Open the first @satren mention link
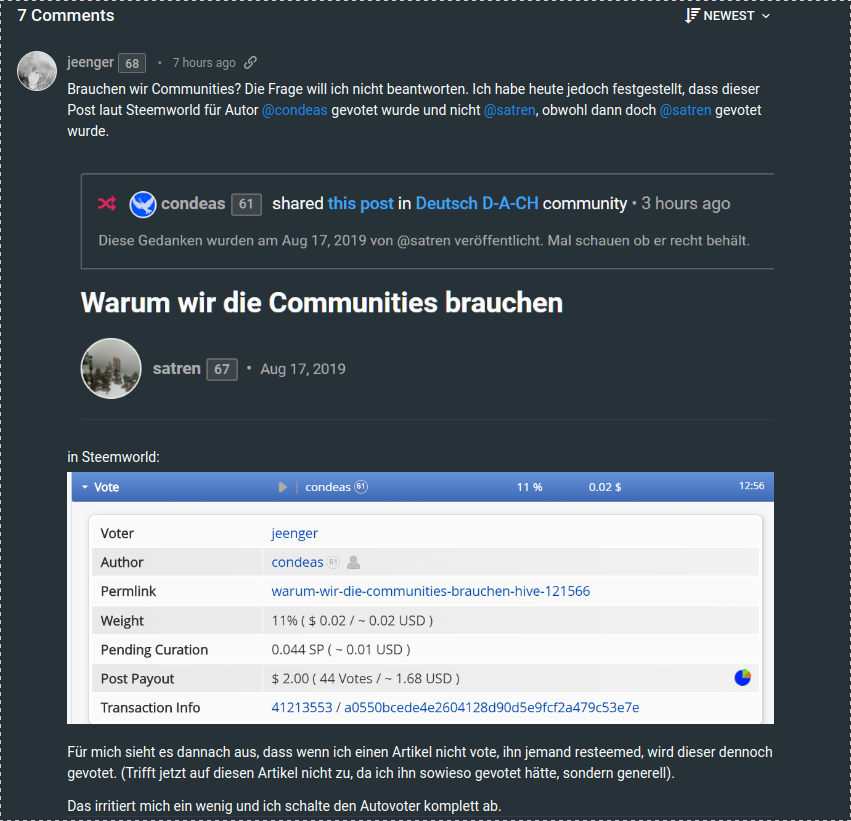This screenshot has height=821, width=851. (x=509, y=110)
